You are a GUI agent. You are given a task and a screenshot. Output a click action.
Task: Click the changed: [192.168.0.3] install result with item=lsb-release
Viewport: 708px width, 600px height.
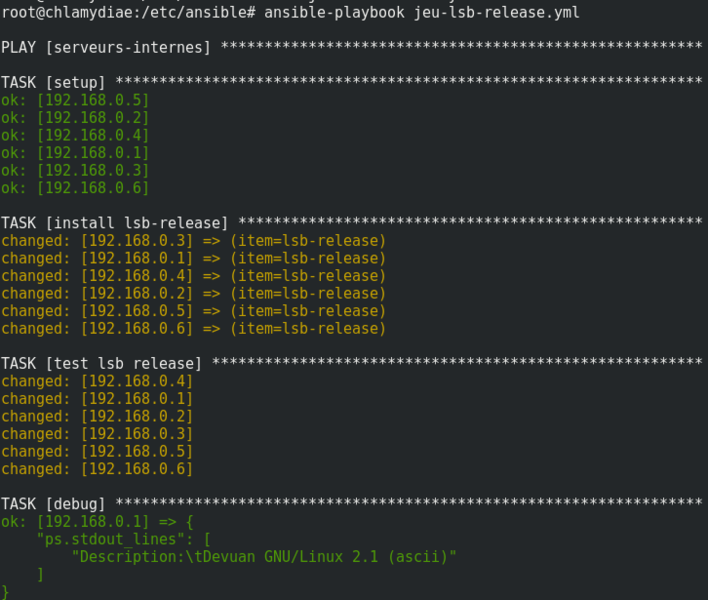click(x=193, y=241)
